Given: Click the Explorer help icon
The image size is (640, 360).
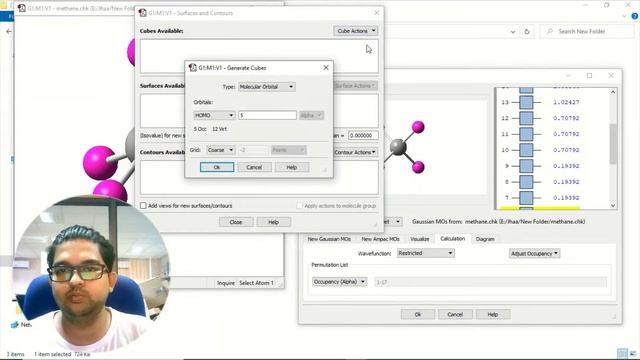Looking at the screenshot, I should tap(635, 16).
